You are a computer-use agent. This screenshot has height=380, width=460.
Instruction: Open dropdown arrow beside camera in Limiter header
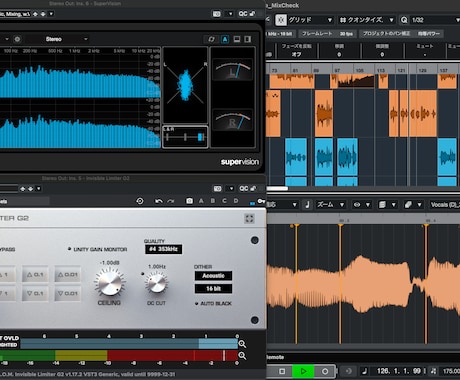(231, 189)
